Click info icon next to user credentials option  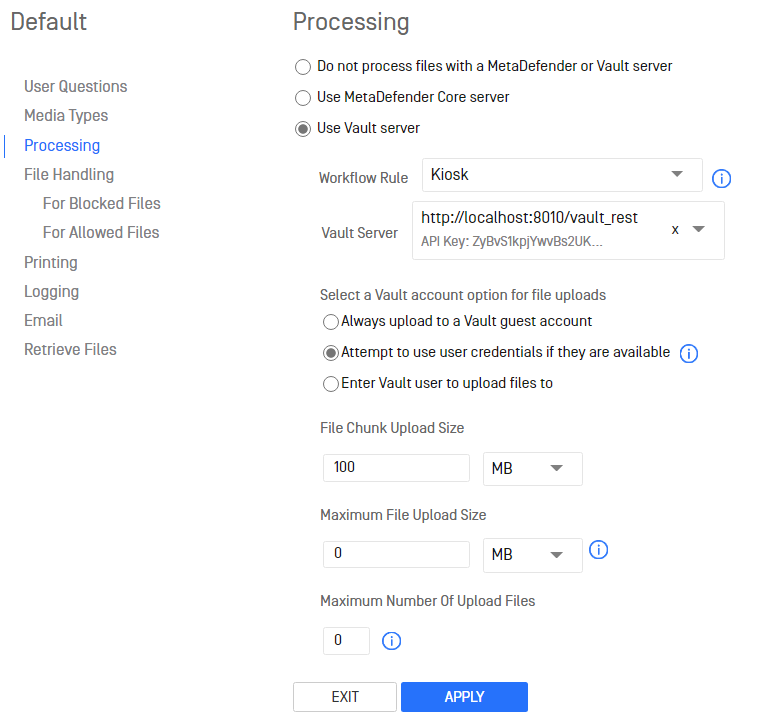coord(689,353)
